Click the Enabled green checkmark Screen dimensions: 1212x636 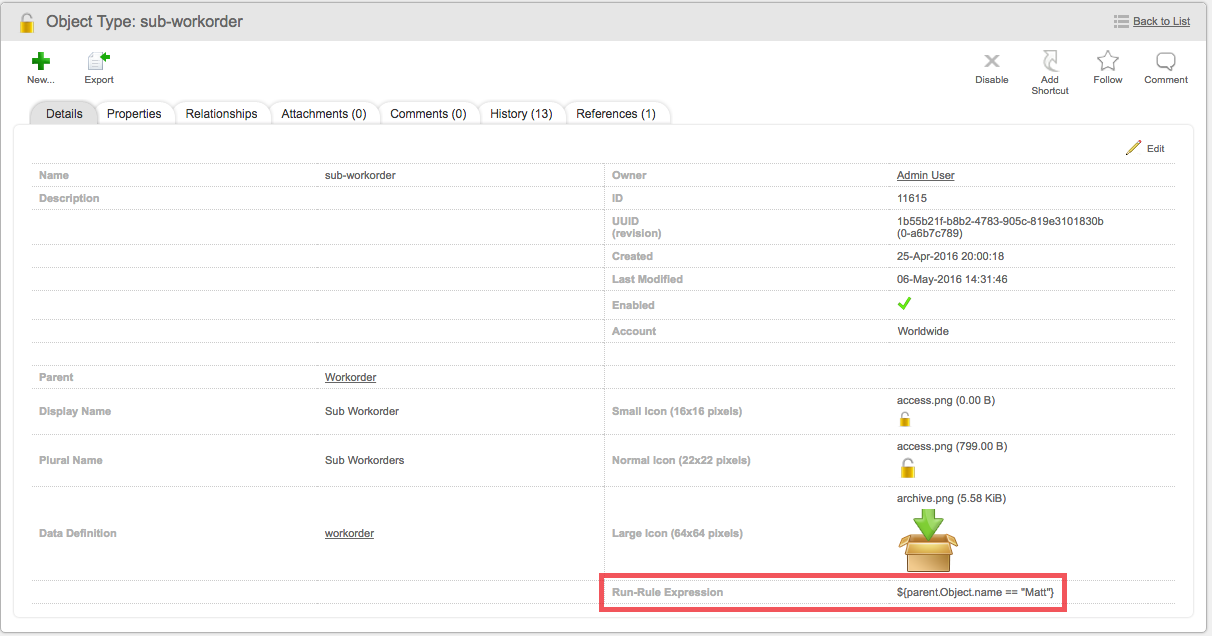(904, 303)
